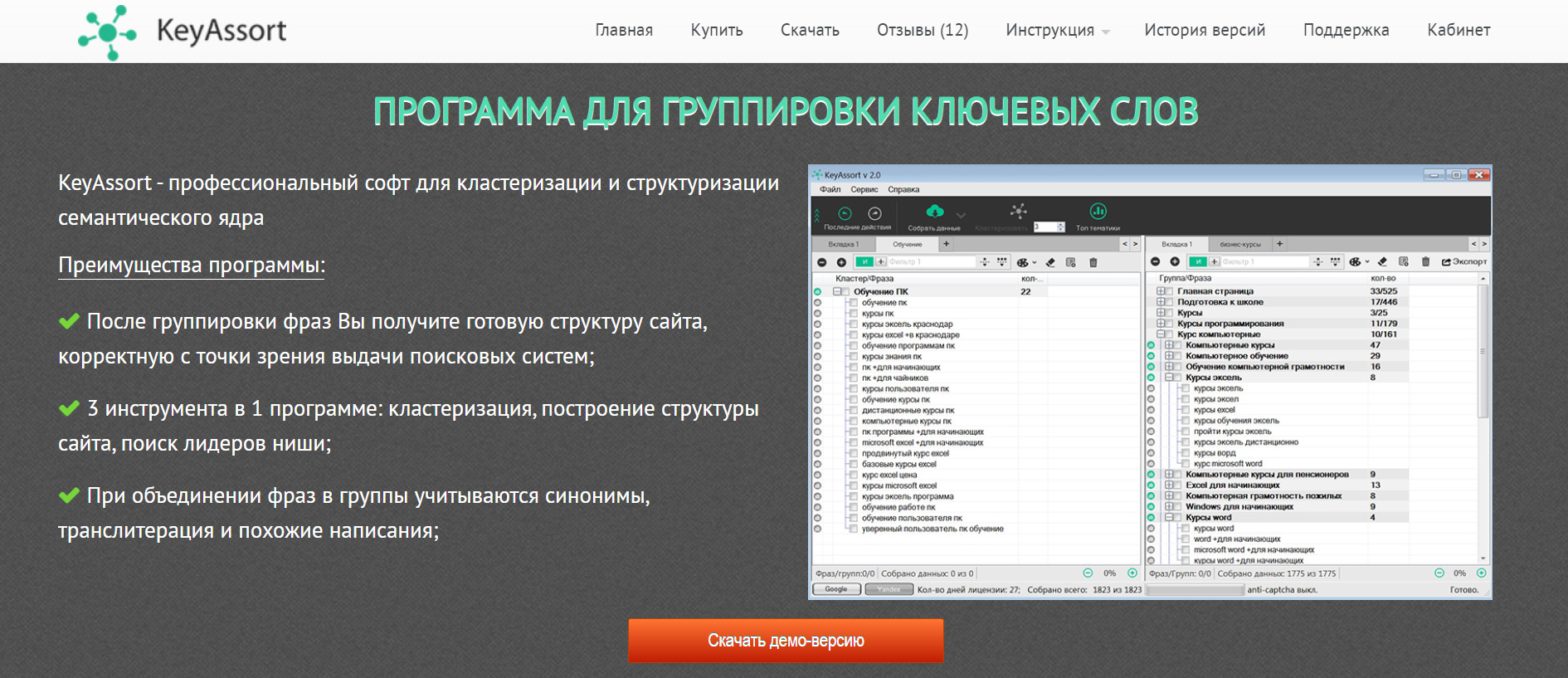This screenshot has height=678, width=1568.
Task: Expand the 'Excel для начинающих' group
Action: pyautogui.click(x=1168, y=485)
